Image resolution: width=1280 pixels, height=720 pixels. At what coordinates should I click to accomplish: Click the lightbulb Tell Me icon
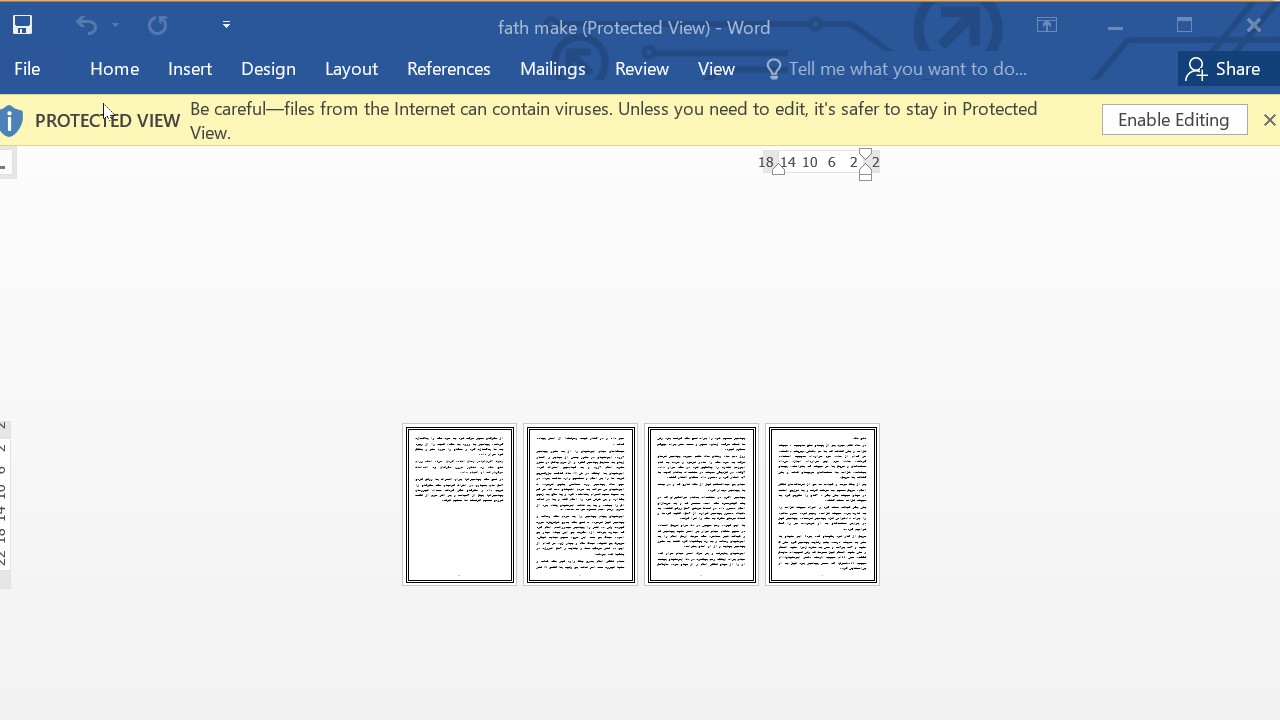click(x=773, y=69)
